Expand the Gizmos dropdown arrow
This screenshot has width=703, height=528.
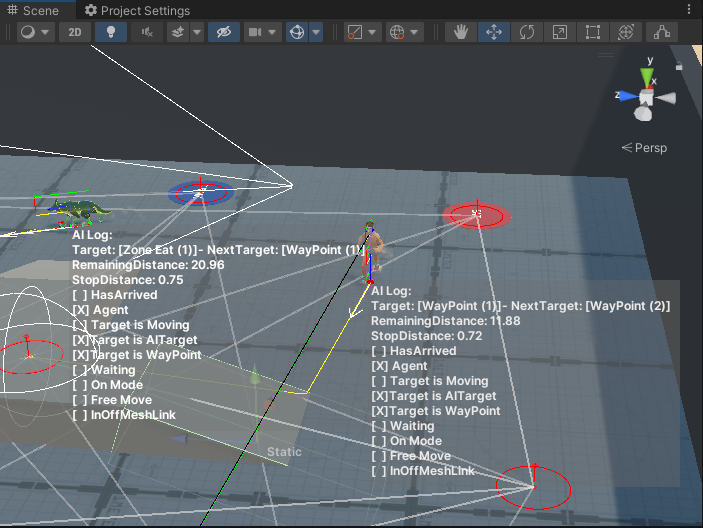[x=317, y=32]
